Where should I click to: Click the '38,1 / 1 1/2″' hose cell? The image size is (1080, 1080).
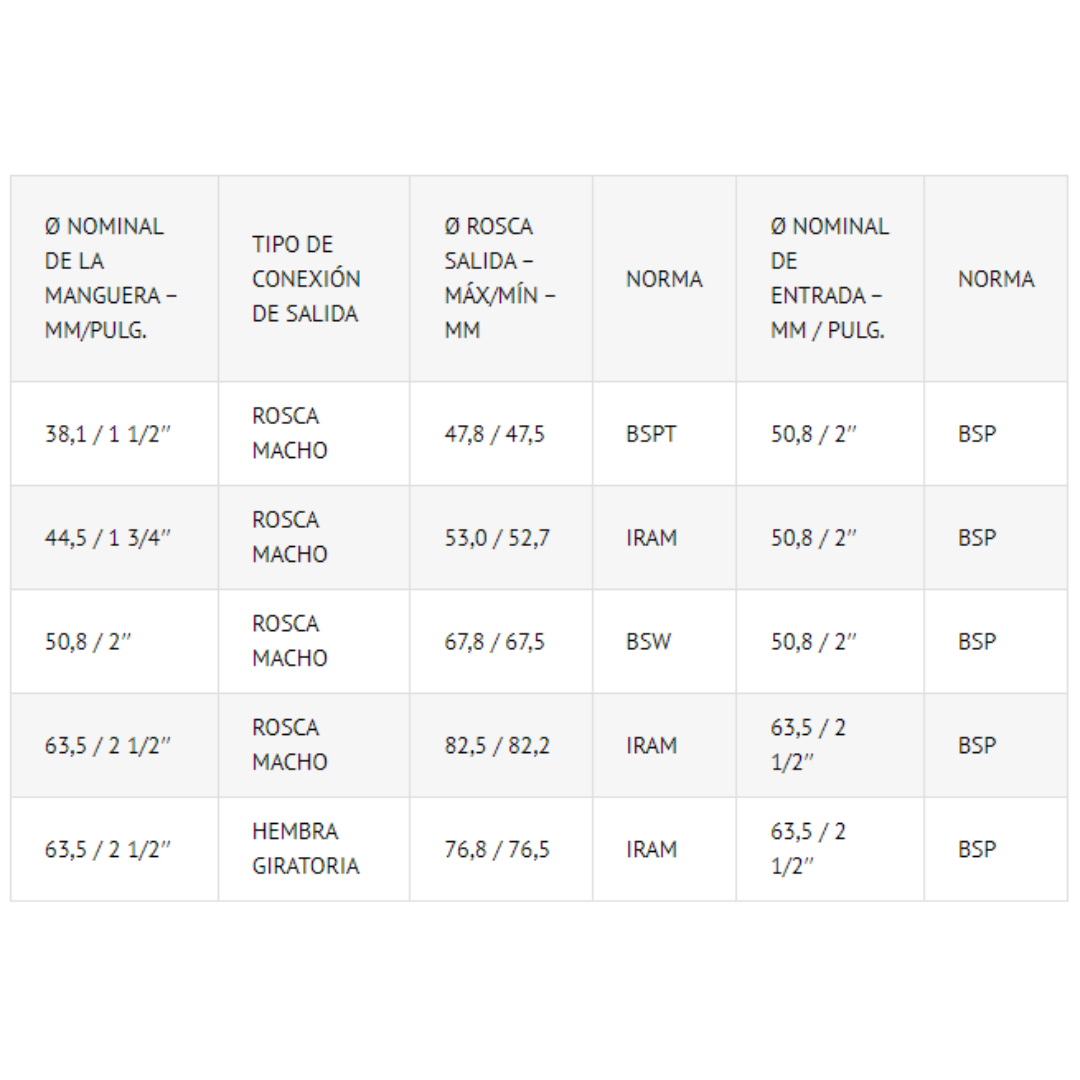(114, 434)
